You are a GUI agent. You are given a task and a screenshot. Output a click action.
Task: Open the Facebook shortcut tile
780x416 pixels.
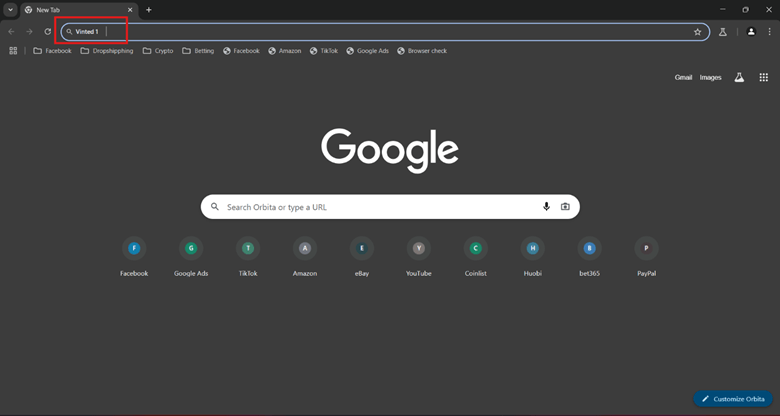(x=134, y=256)
